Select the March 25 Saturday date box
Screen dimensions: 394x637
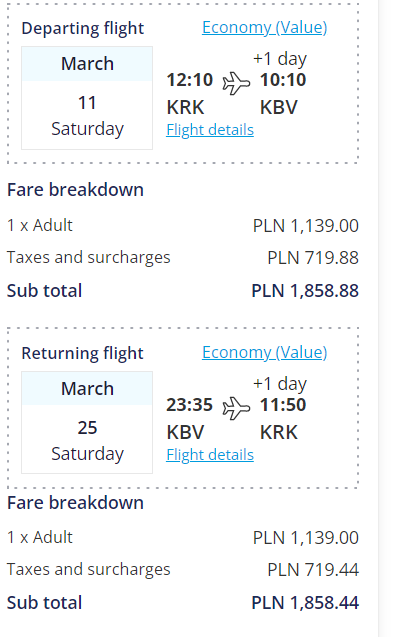tap(87, 422)
